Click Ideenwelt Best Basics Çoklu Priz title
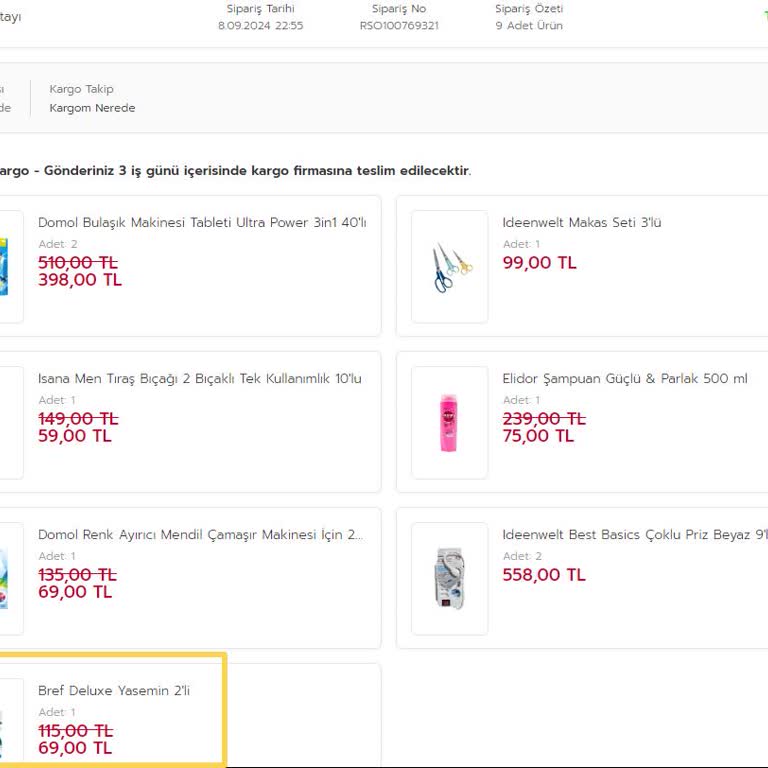The height and width of the screenshot is (768, 768). pyautogui.click(x=634, y=535)
